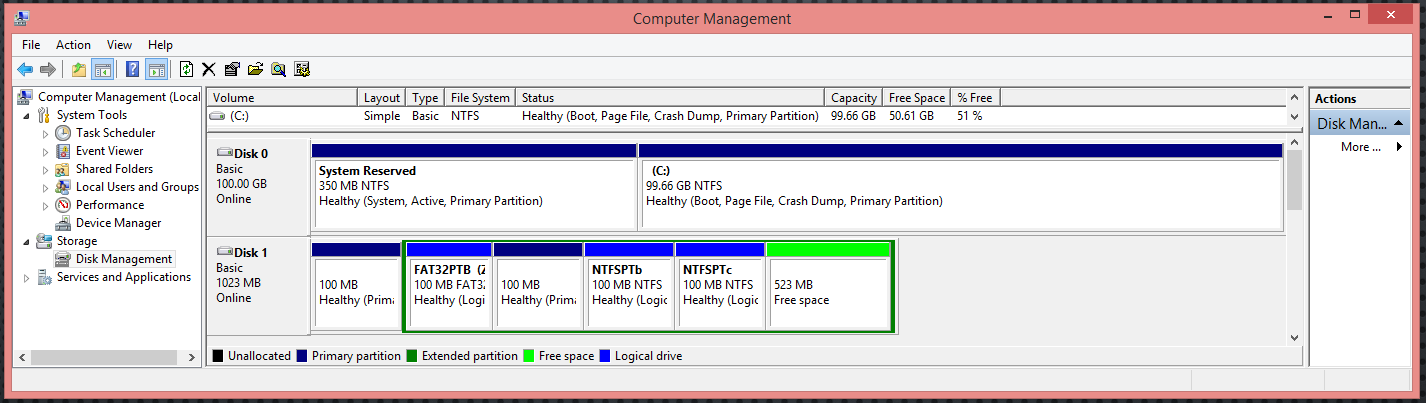Collapse the Disk Man... actions section arrow

pyautogui.click(x=1398, y=124)
